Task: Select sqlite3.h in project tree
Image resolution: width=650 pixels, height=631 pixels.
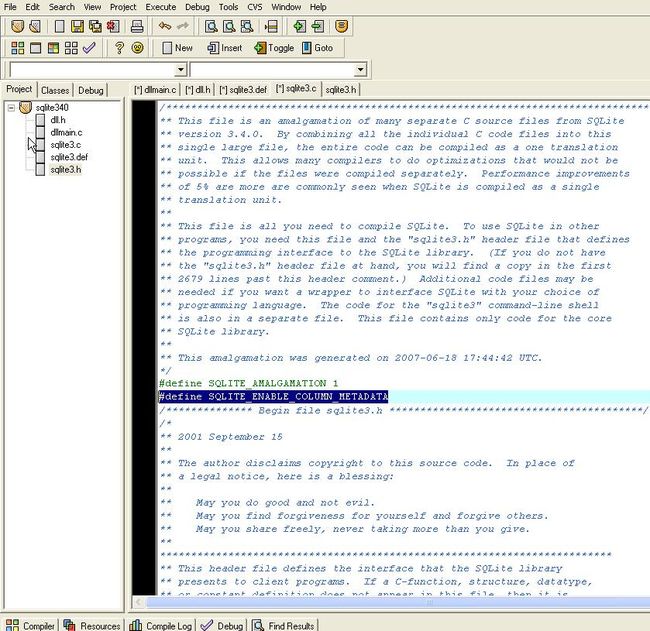Action: click(x=65, y=170)
